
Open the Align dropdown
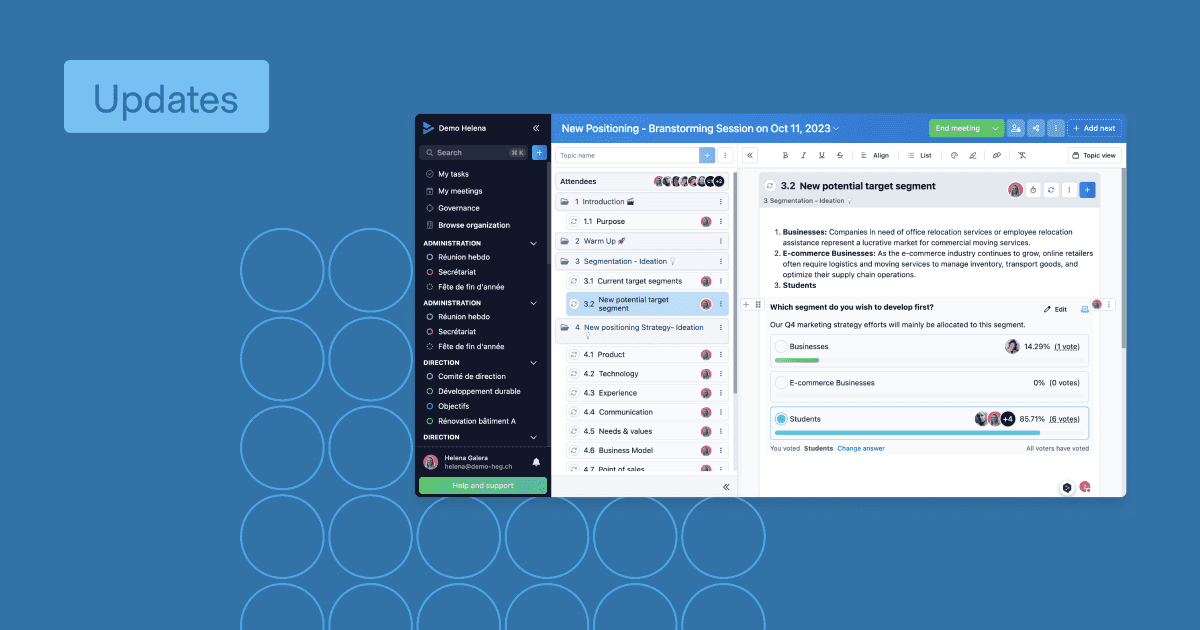pyautogui.click(x=874, y=155)
